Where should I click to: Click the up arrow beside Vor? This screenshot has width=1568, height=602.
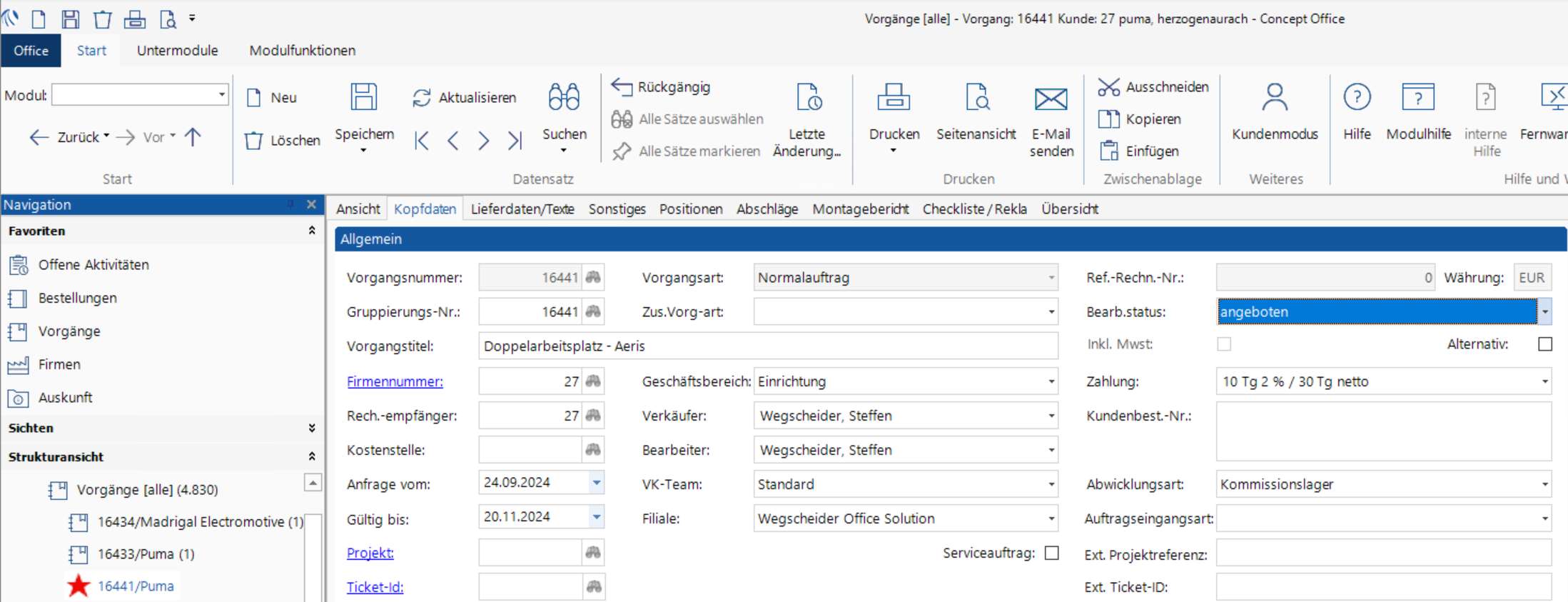click(x=193, y=137)
